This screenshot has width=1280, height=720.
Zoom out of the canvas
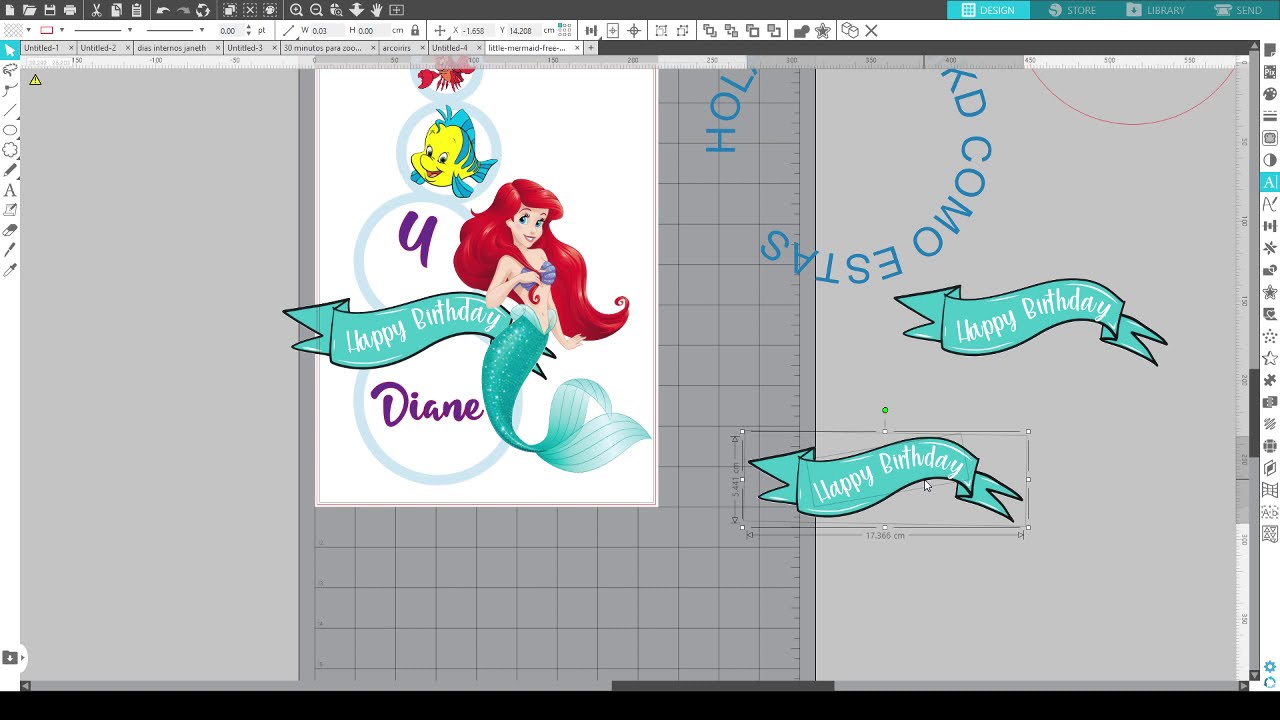316,10
